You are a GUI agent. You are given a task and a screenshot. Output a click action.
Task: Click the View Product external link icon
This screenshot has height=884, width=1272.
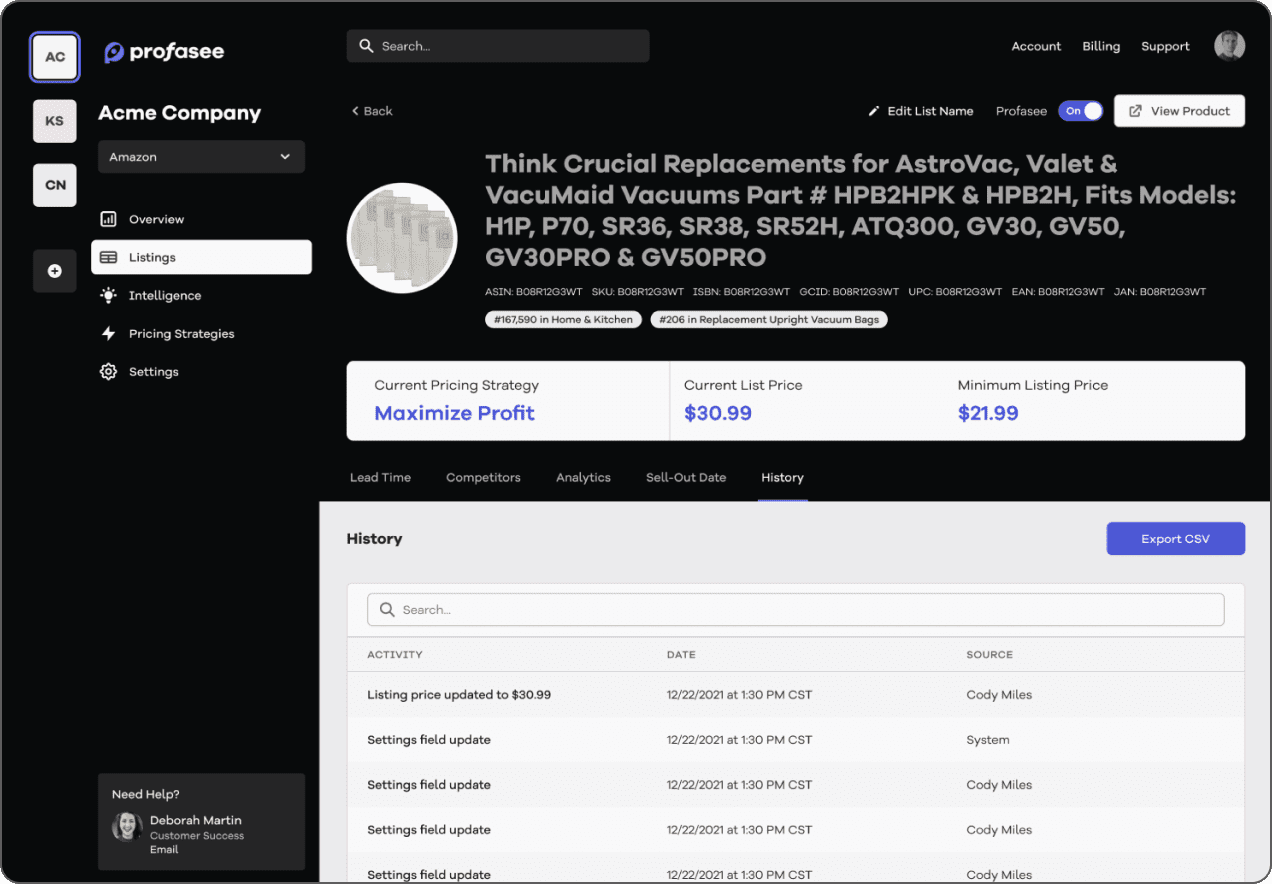tap(1135, 111)
